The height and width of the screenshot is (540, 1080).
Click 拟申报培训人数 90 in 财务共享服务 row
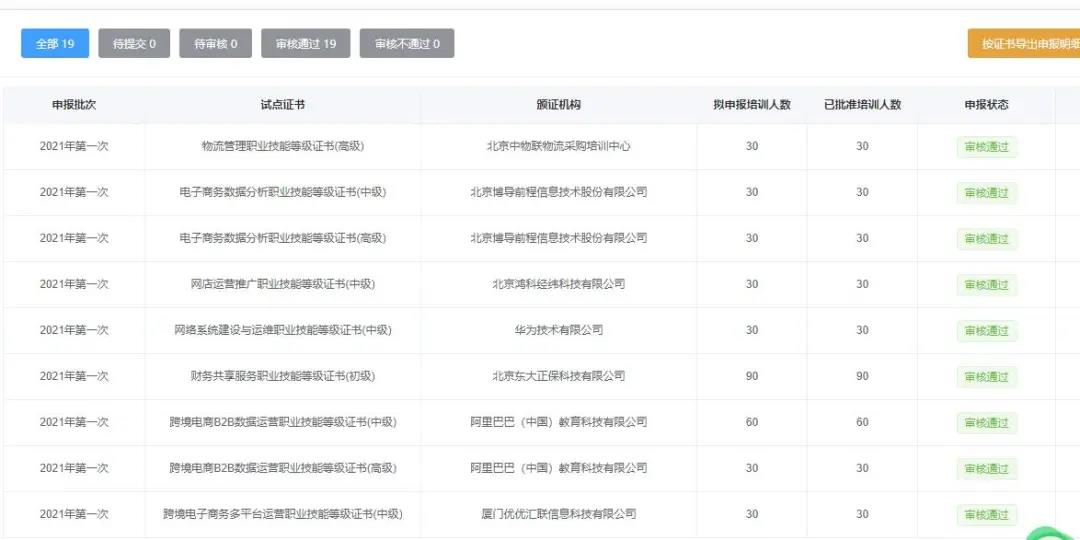click(x=752, y=376)
